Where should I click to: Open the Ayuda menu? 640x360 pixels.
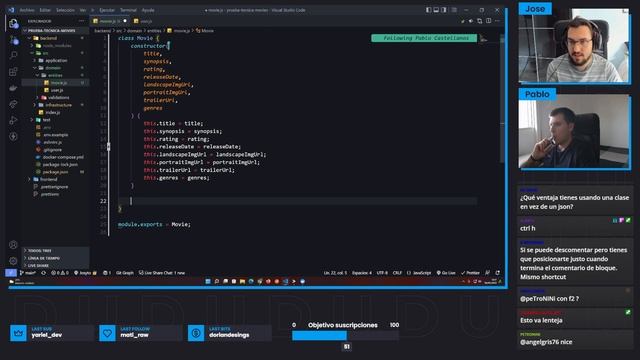(148, 10)
